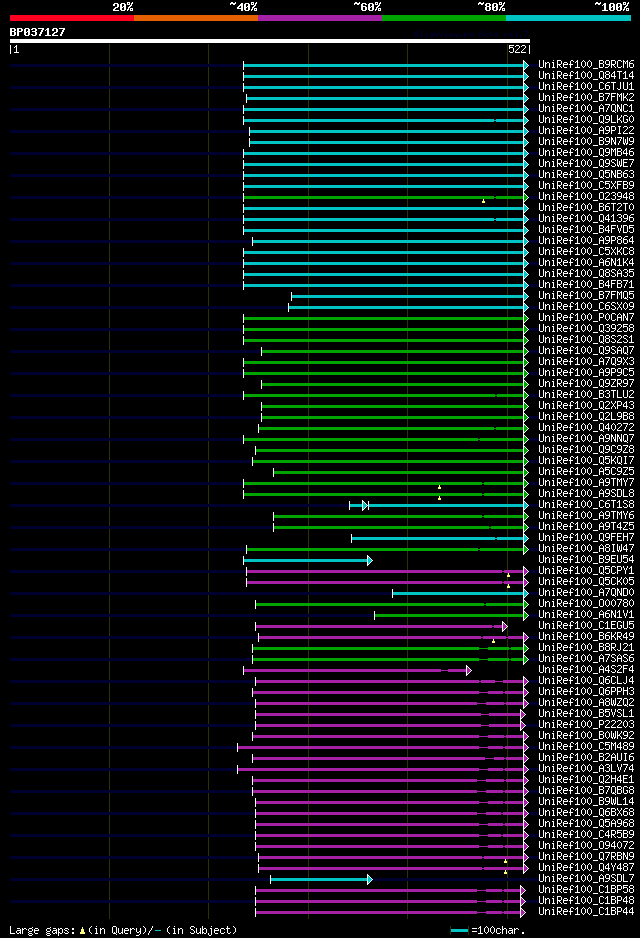Select the UniRef100_B3TLU2 label
Viewport: 640px width, 938px height.
pyautogui.click(x=586, y=395)
